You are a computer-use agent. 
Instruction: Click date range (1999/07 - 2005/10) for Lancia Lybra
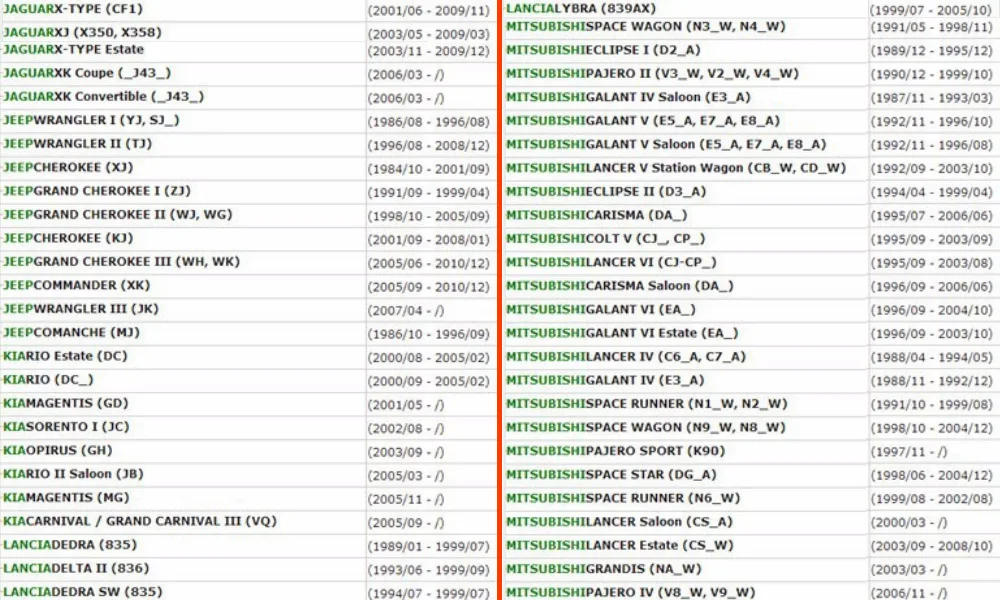coord(931,10)
